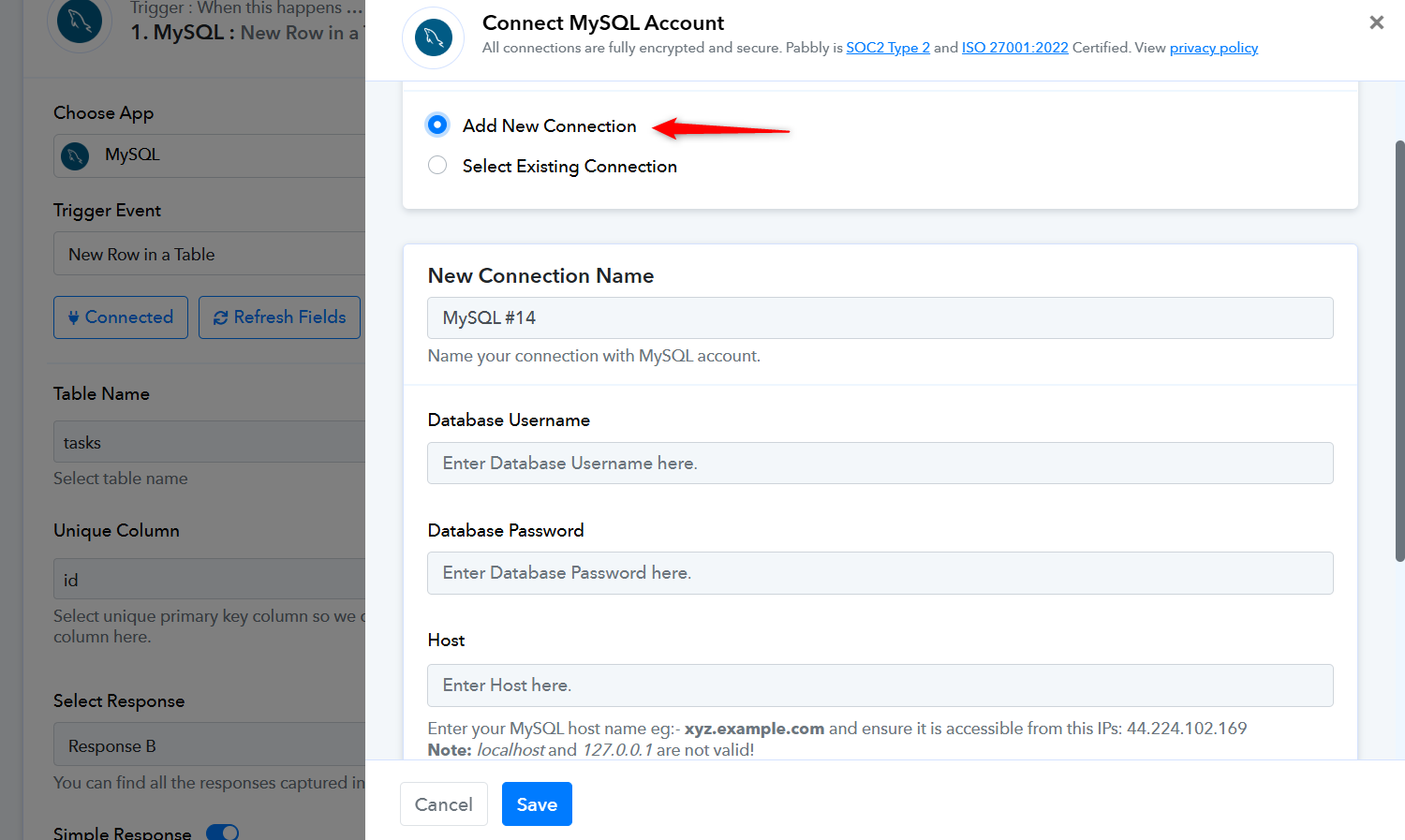Click the Cancel button

click(x=444, y=804)
